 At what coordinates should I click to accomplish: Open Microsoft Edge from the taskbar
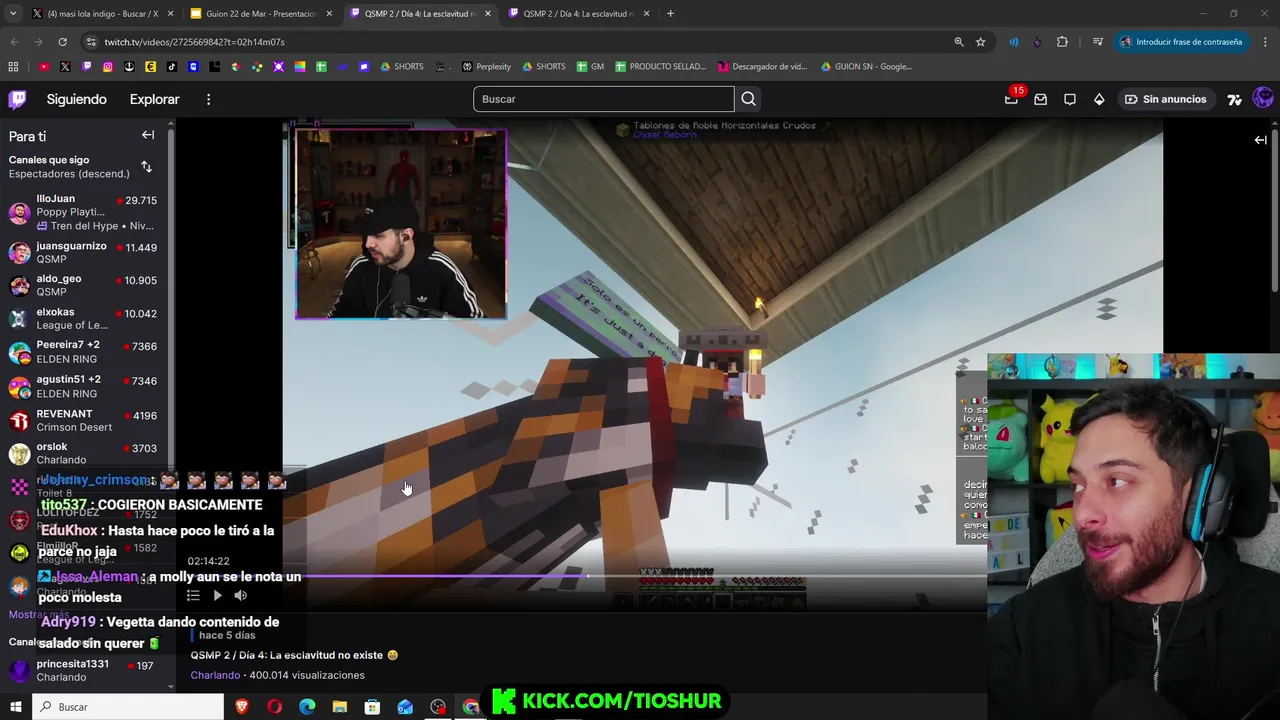307,707
